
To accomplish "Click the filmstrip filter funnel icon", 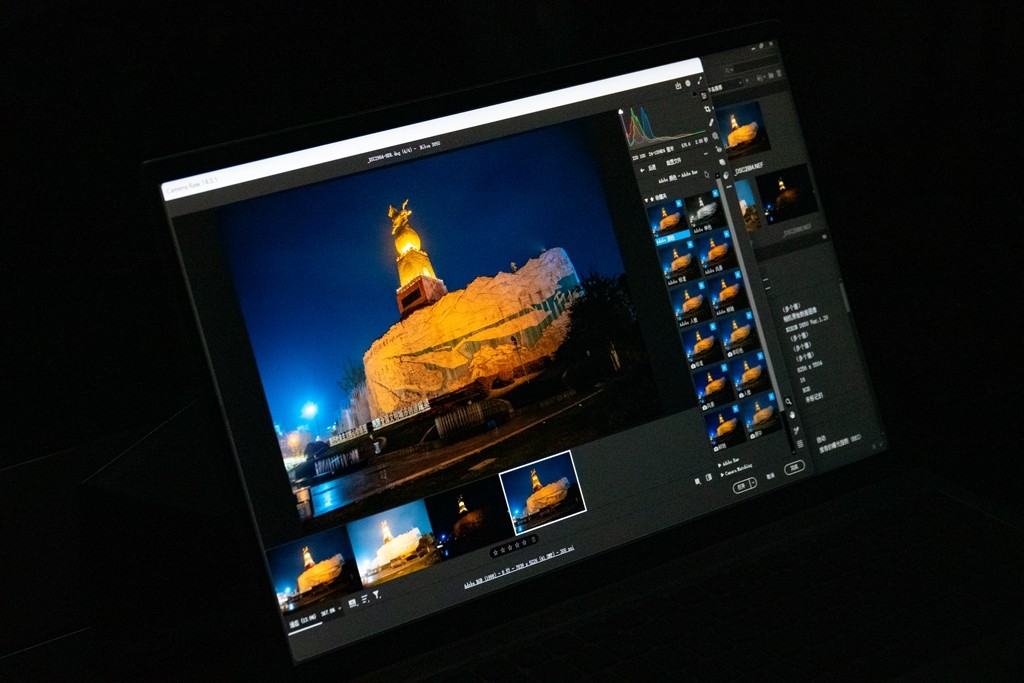I will pyautogui.click(x=377, y=596).
